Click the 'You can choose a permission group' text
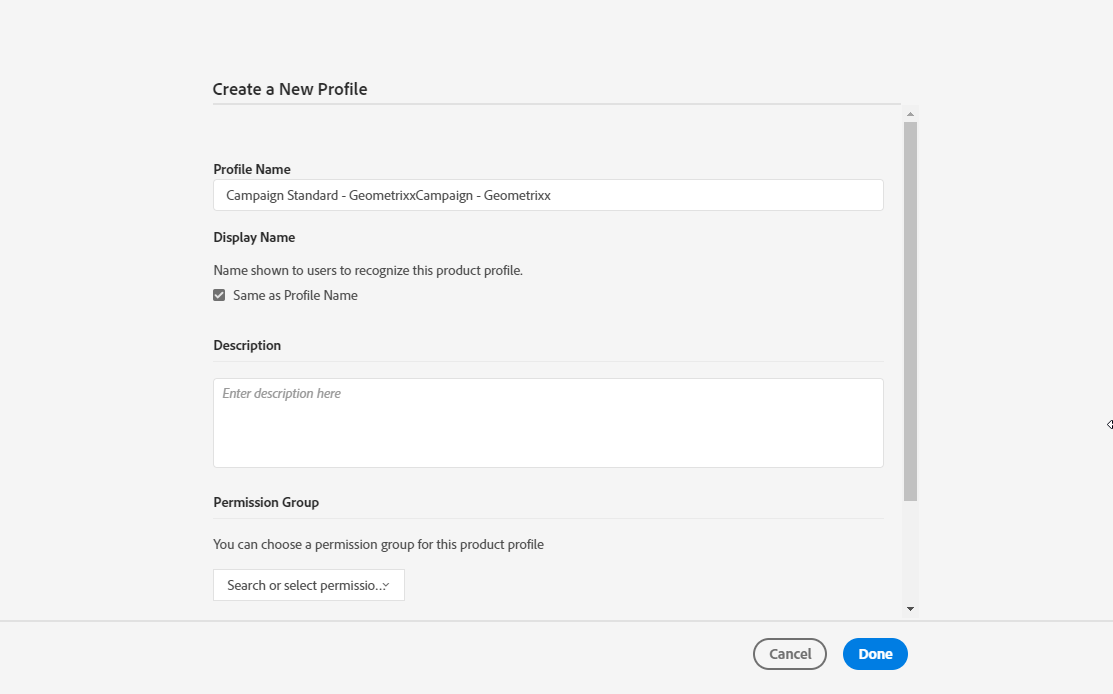This screenshot has height=694, width=1113. (378, 545)
